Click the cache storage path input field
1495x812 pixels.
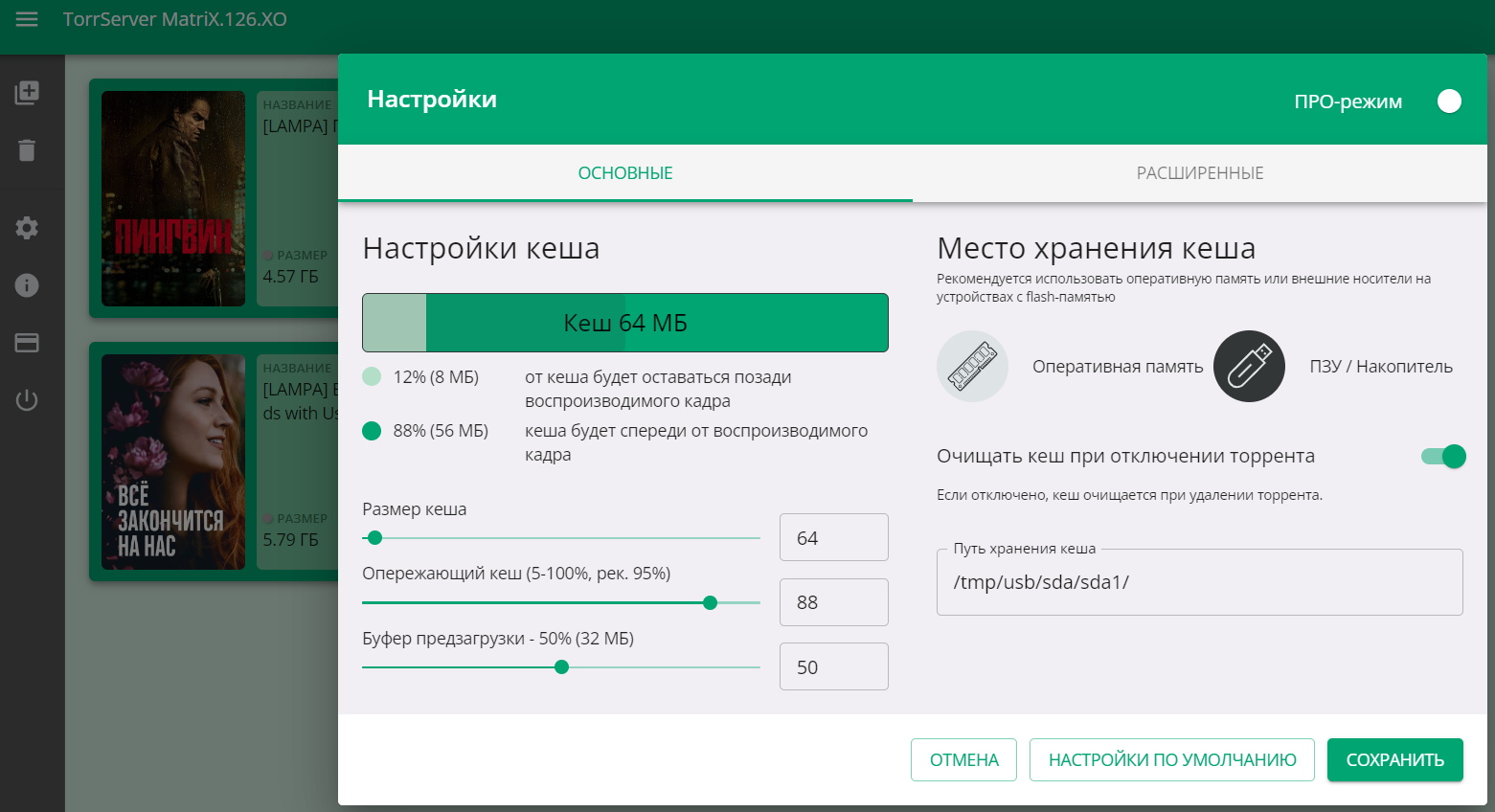point(1199,582)
